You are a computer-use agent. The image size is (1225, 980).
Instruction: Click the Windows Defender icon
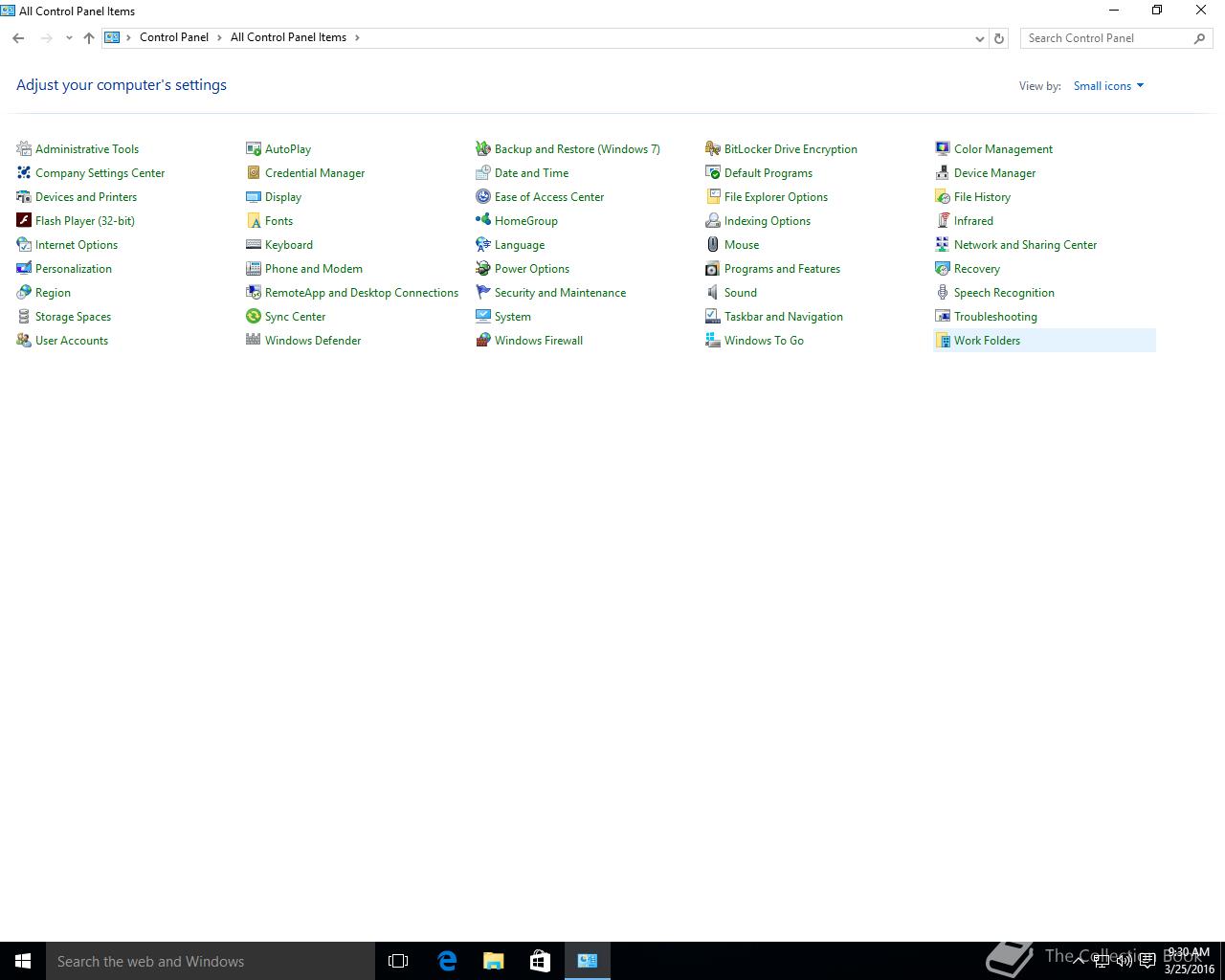pyautogui.click(x=254, y=340)
